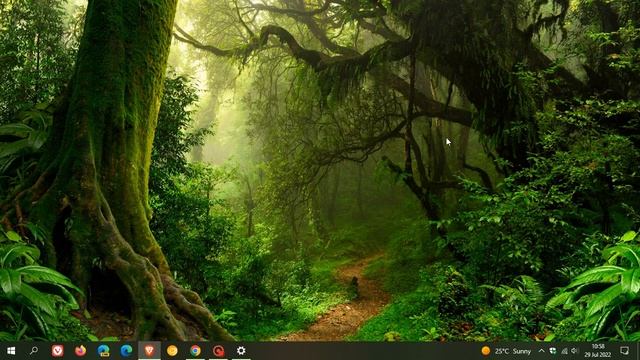Open taskbar search magnifier
The image size is (640, 360).
coord(34,351)
